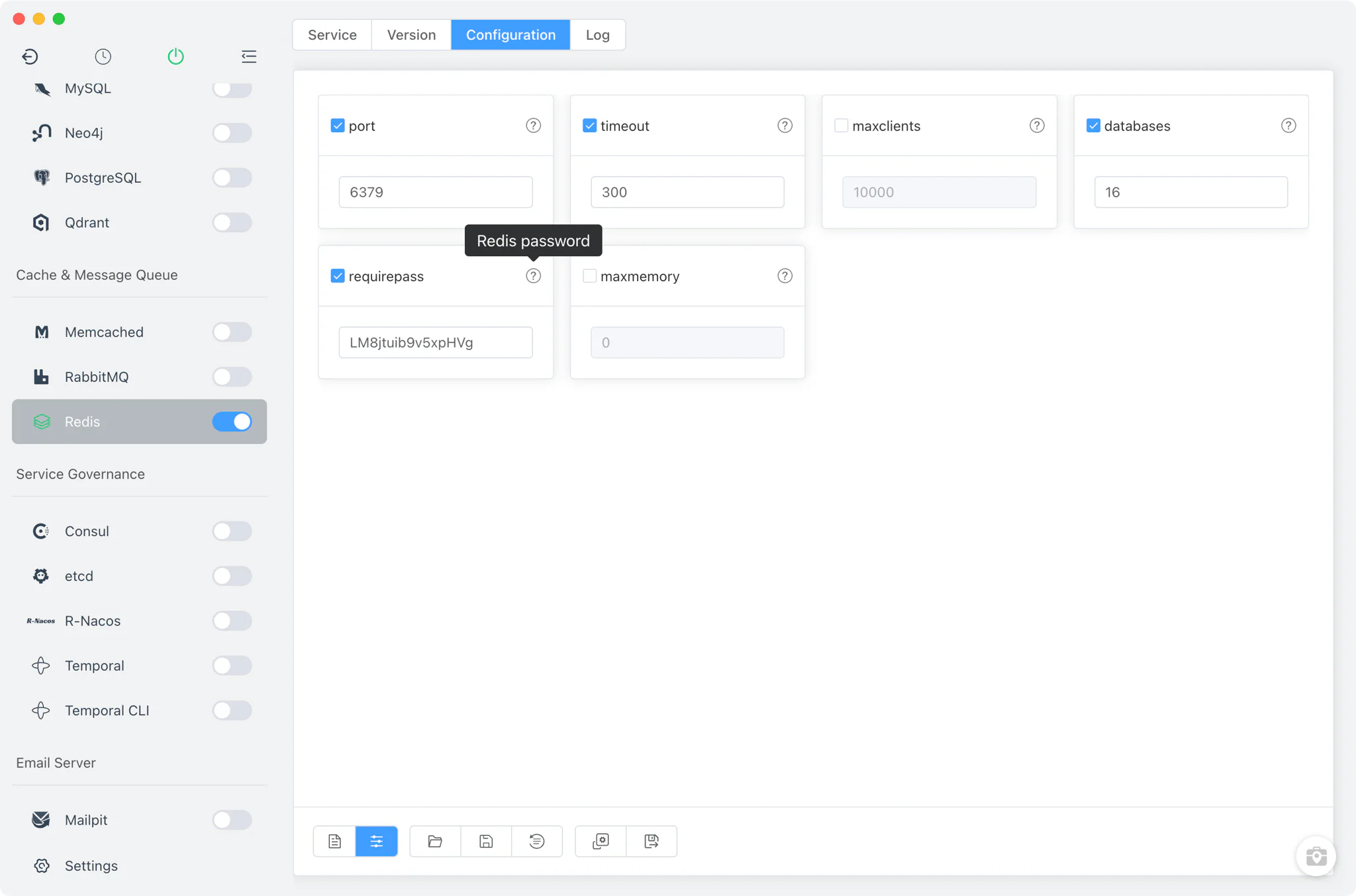
Task: Switch to raw config file view
Action: tap(334, 841)
